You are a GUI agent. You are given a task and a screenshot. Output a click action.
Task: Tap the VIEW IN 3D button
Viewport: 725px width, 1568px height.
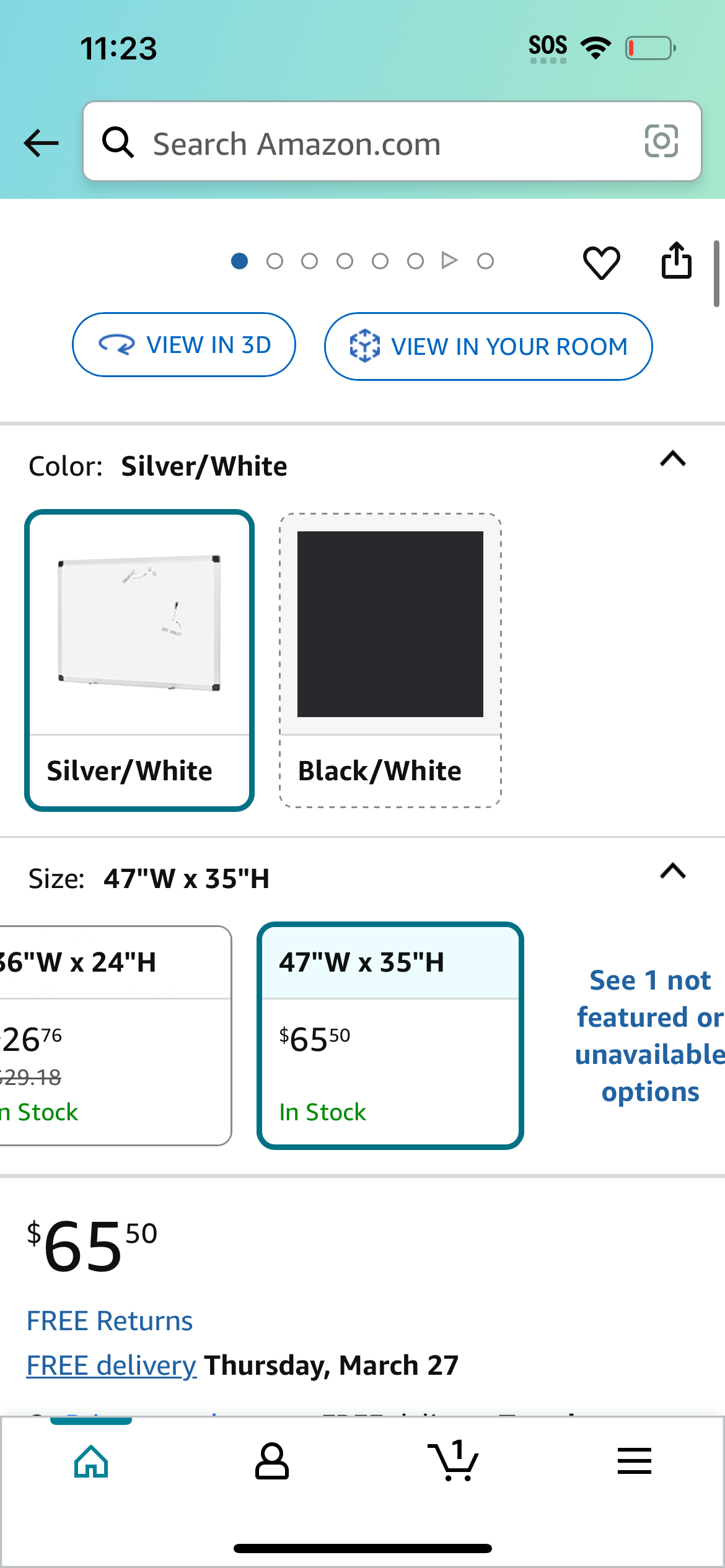(x=184, y=345)
